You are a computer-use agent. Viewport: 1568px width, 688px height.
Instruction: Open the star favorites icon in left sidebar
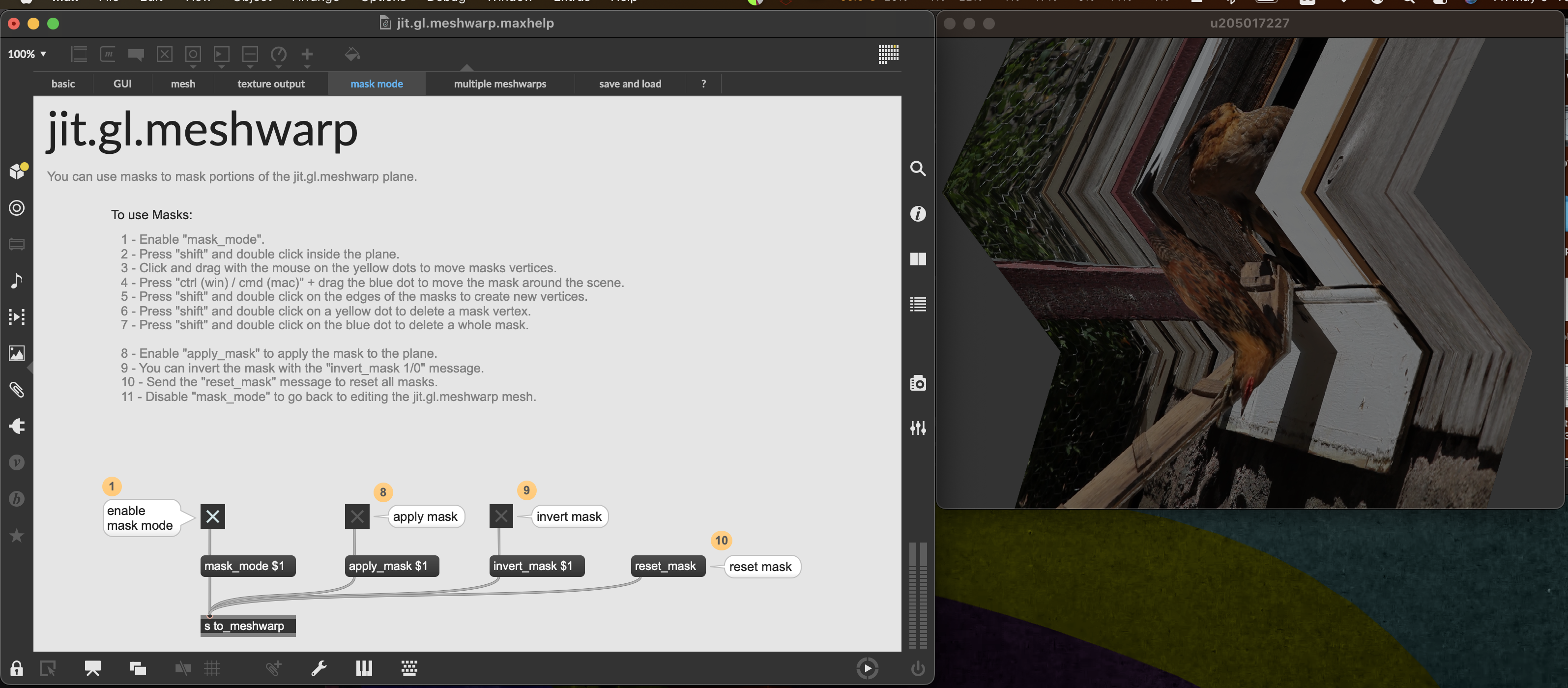[17, 535]
